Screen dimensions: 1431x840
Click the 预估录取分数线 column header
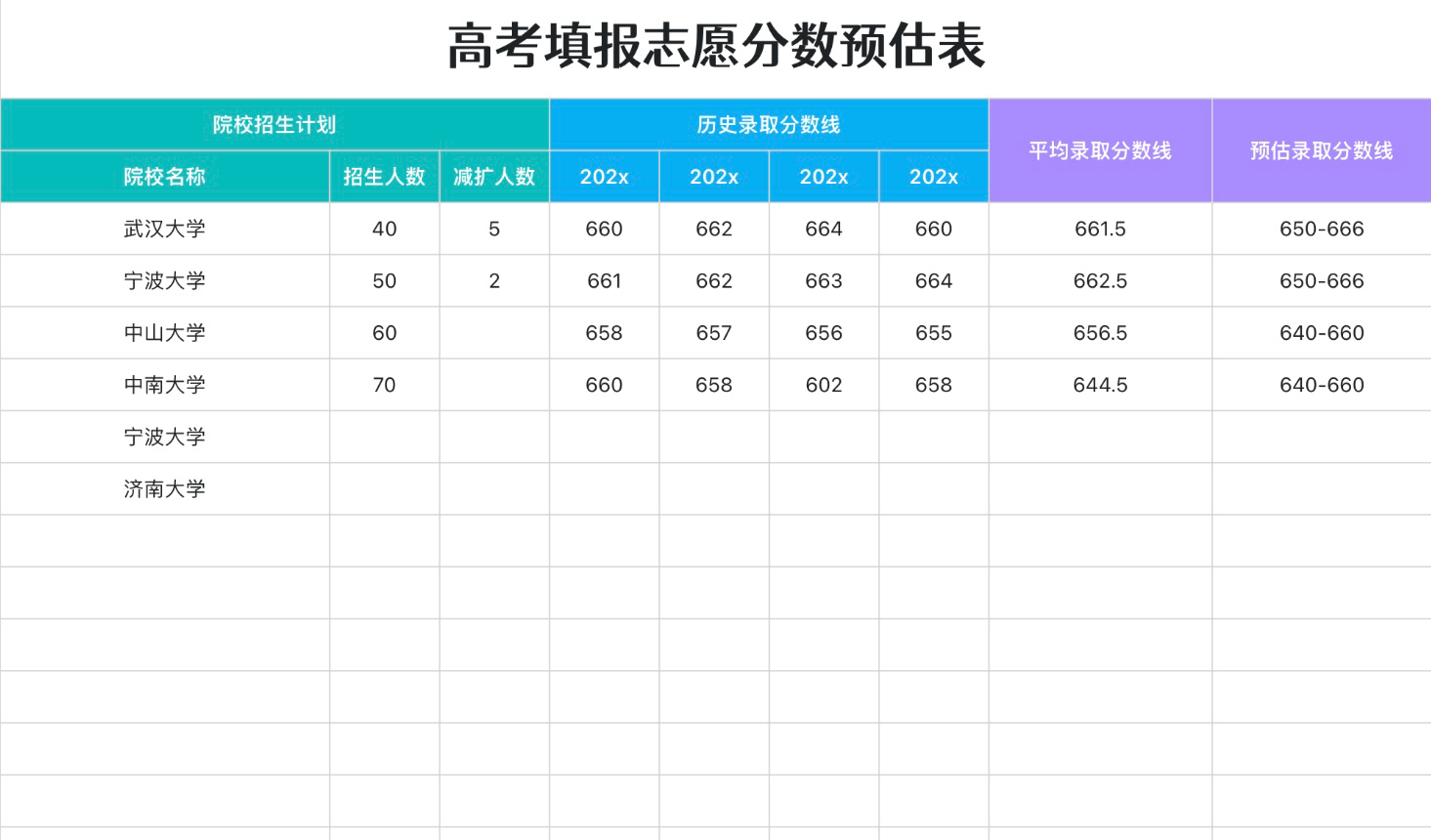[1322, 150]
